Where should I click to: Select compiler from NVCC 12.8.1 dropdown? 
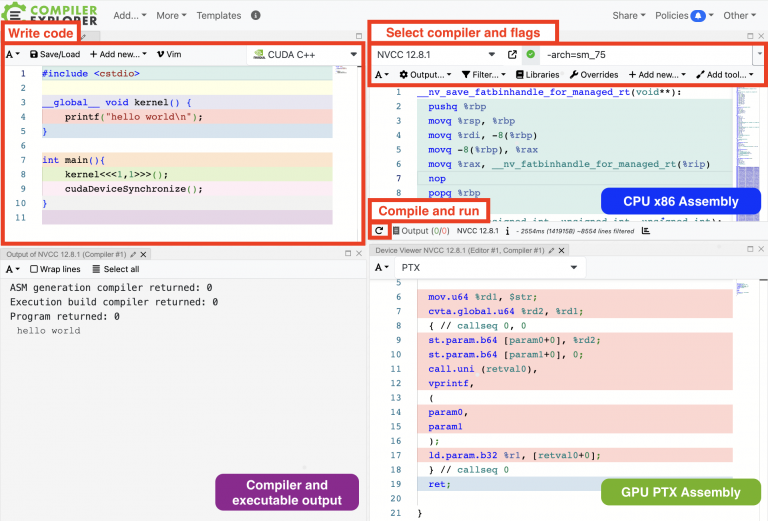click(436, 55)
